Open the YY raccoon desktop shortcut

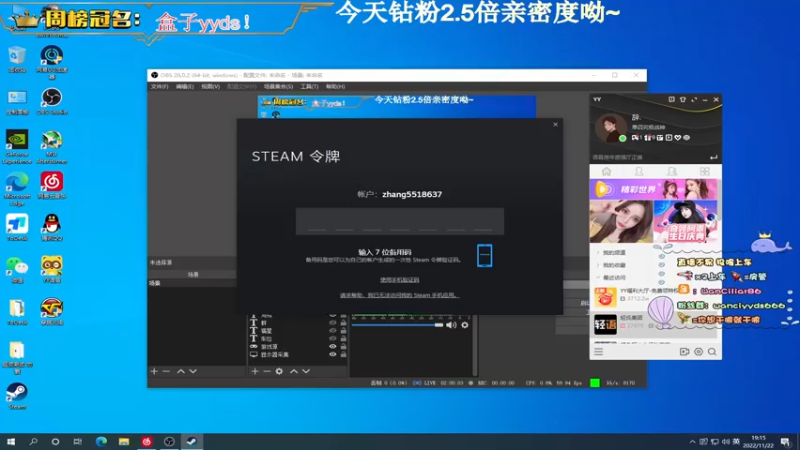pos(52,269)
